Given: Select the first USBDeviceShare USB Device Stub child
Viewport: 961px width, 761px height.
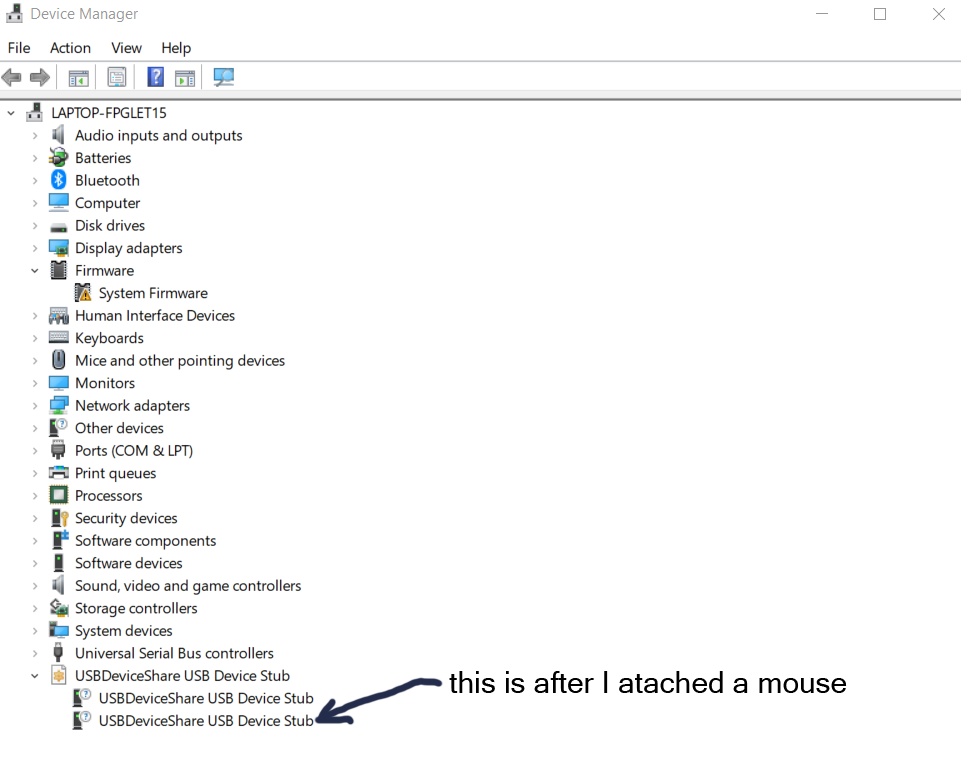Looking at the screenshot, I should [206, 698].
